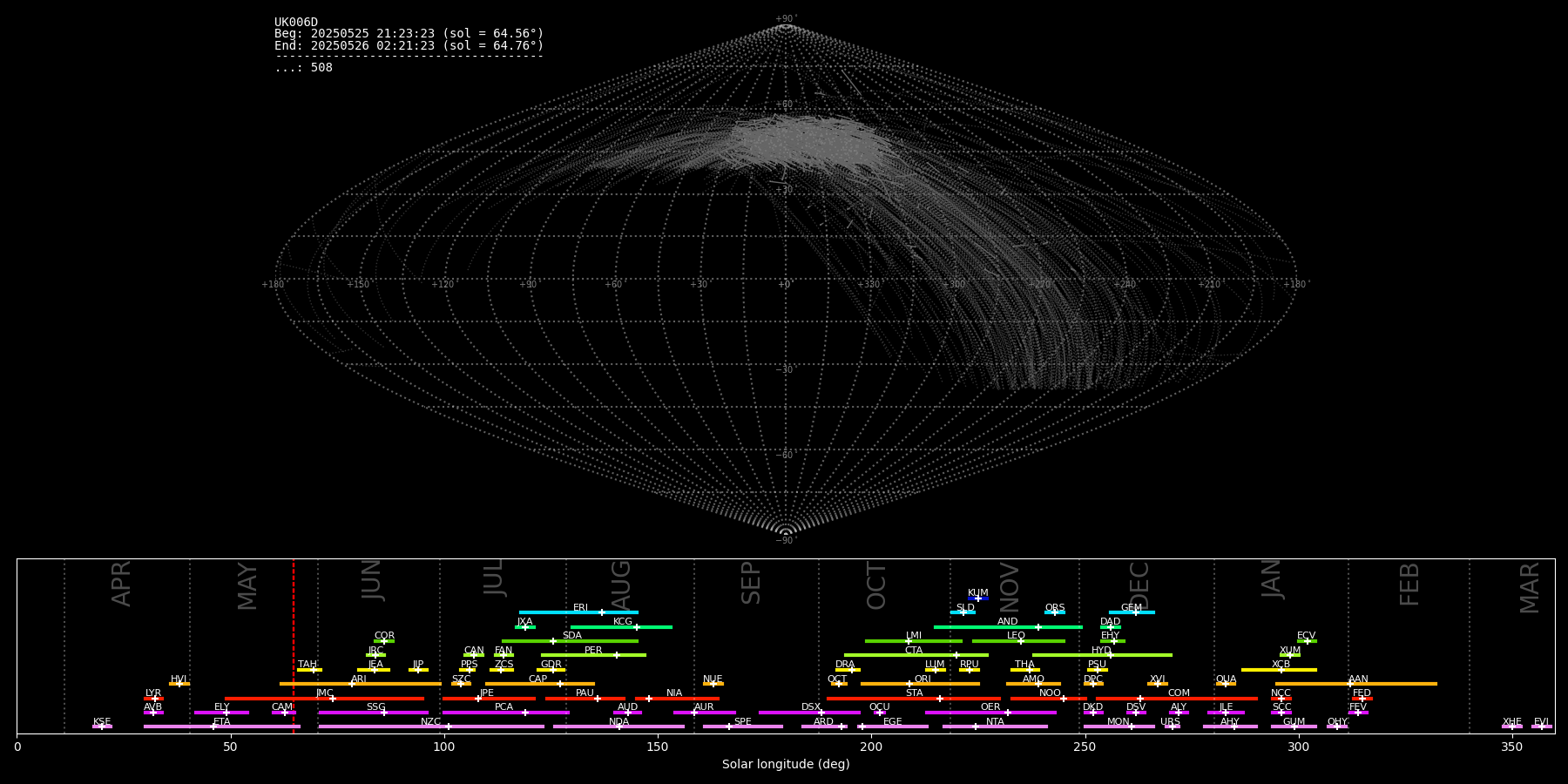
Task: Select the NZC shower label
Action: (x=430, y=722)
